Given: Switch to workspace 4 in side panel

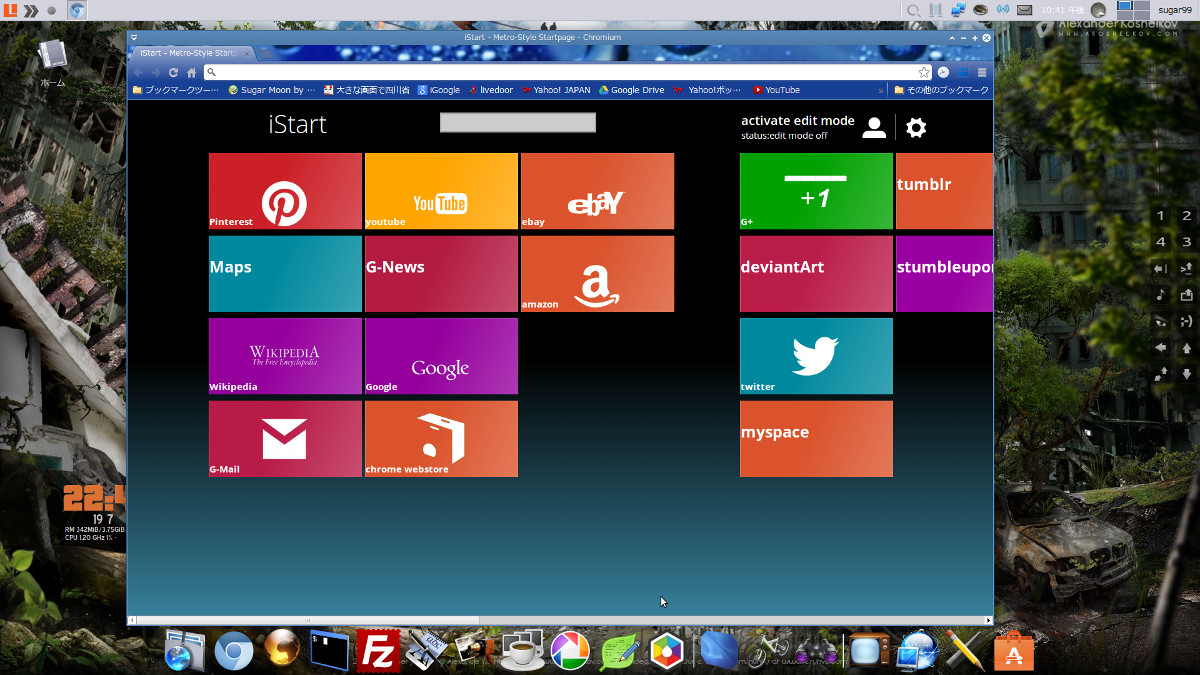Looking at the screenshot, I should 1161,242.
